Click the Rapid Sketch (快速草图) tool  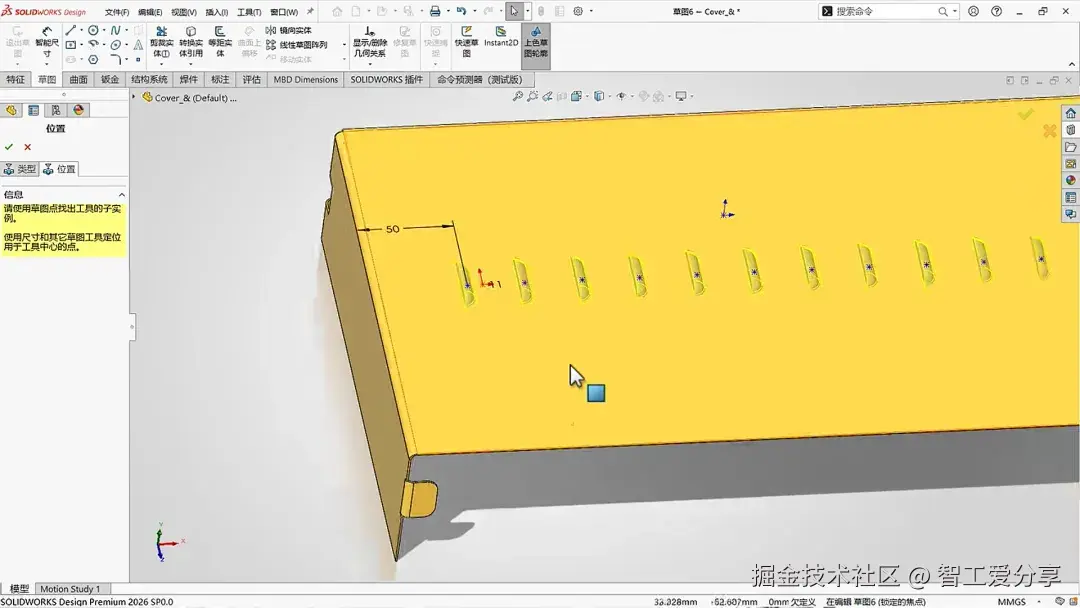click(x=466, y=42)
